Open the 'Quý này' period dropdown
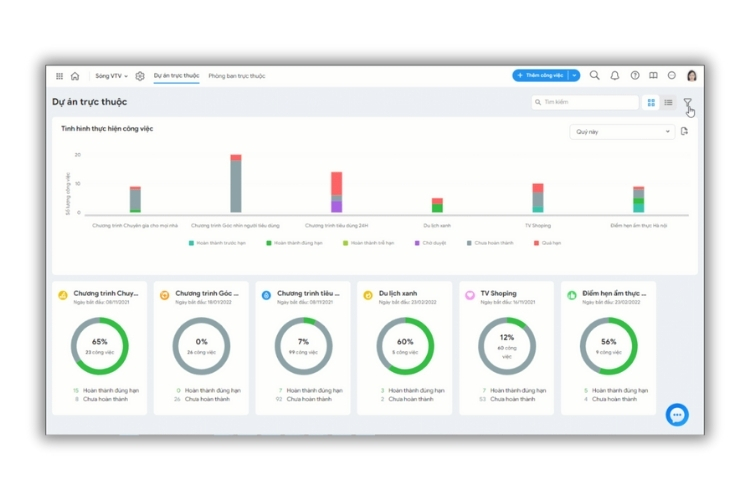This screenshot has height=500, width=750. [x=622, y=131]
